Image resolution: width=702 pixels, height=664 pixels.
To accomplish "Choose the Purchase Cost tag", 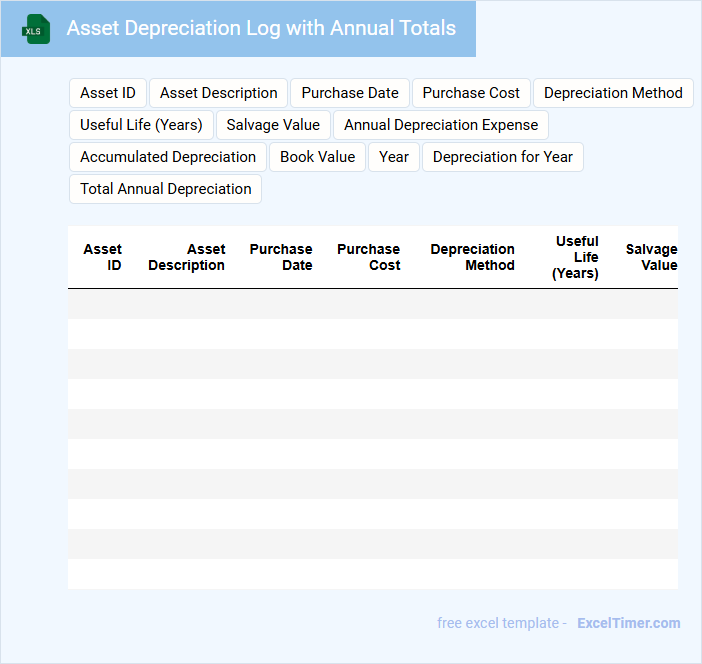I will (x=471, y=93).
